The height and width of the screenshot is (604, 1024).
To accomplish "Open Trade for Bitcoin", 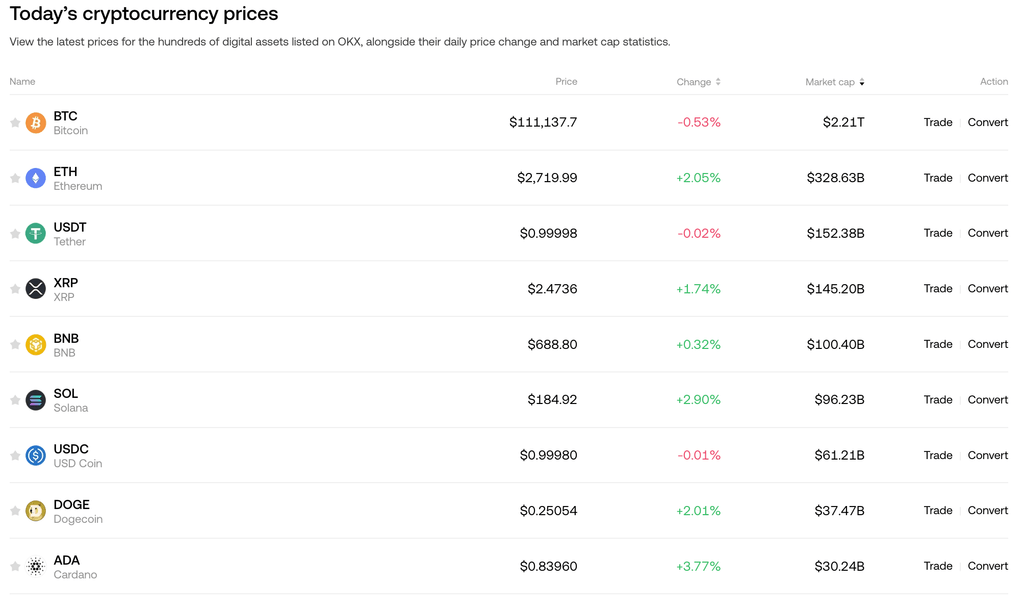I will click(938, 122).
